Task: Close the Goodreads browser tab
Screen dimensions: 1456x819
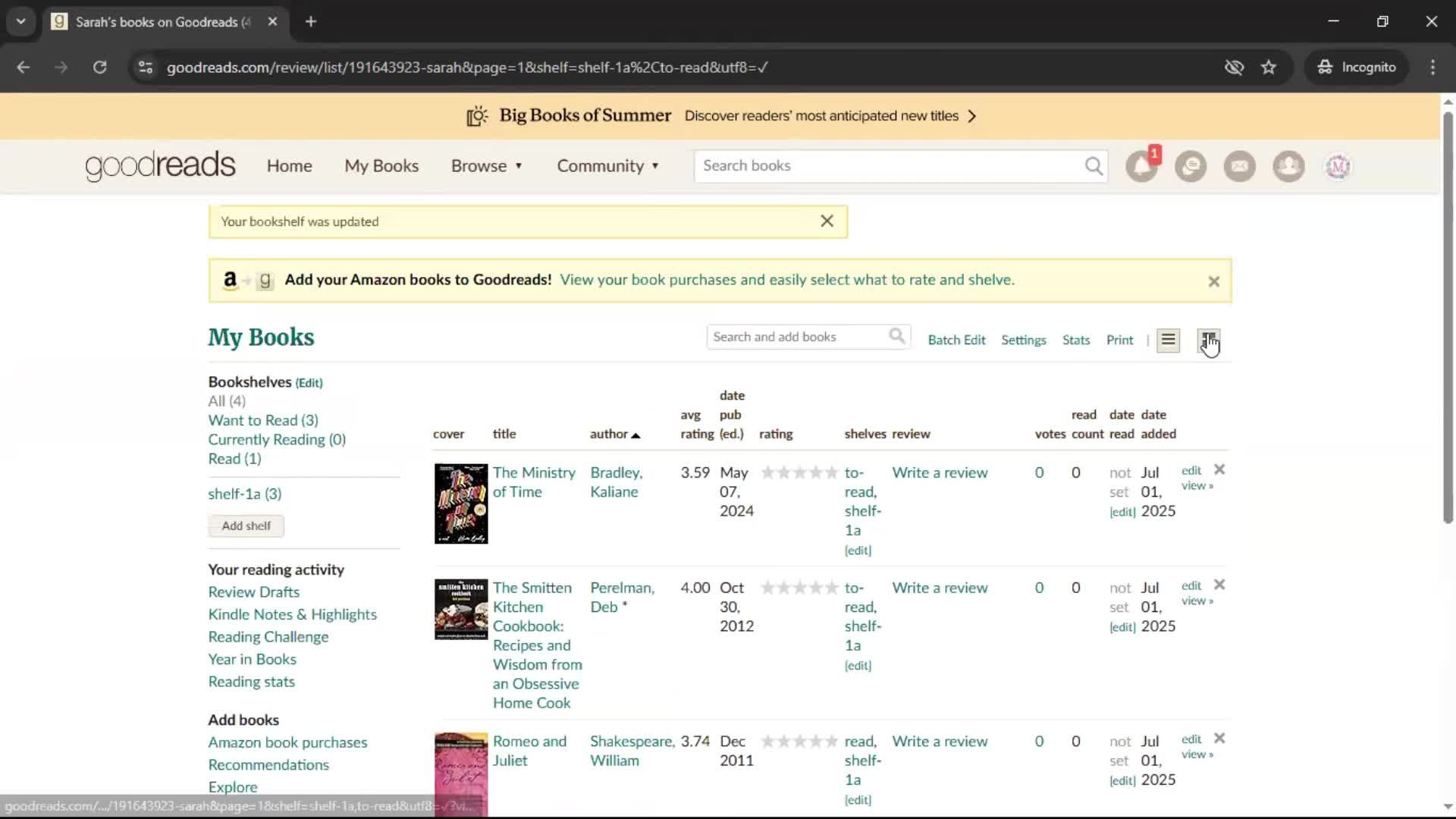Action: coord(272,21)
